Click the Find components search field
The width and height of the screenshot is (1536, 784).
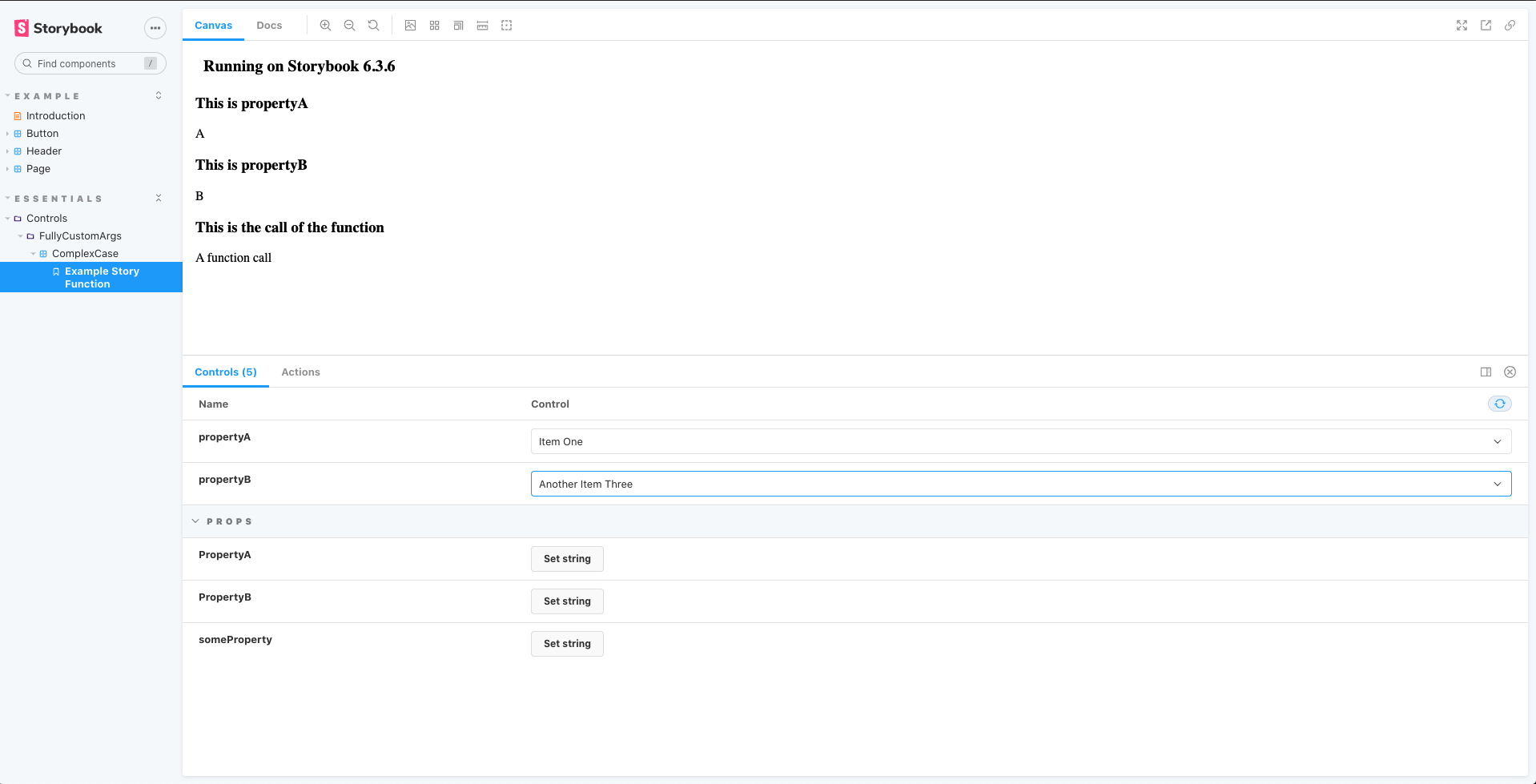[x=90, y=63]
